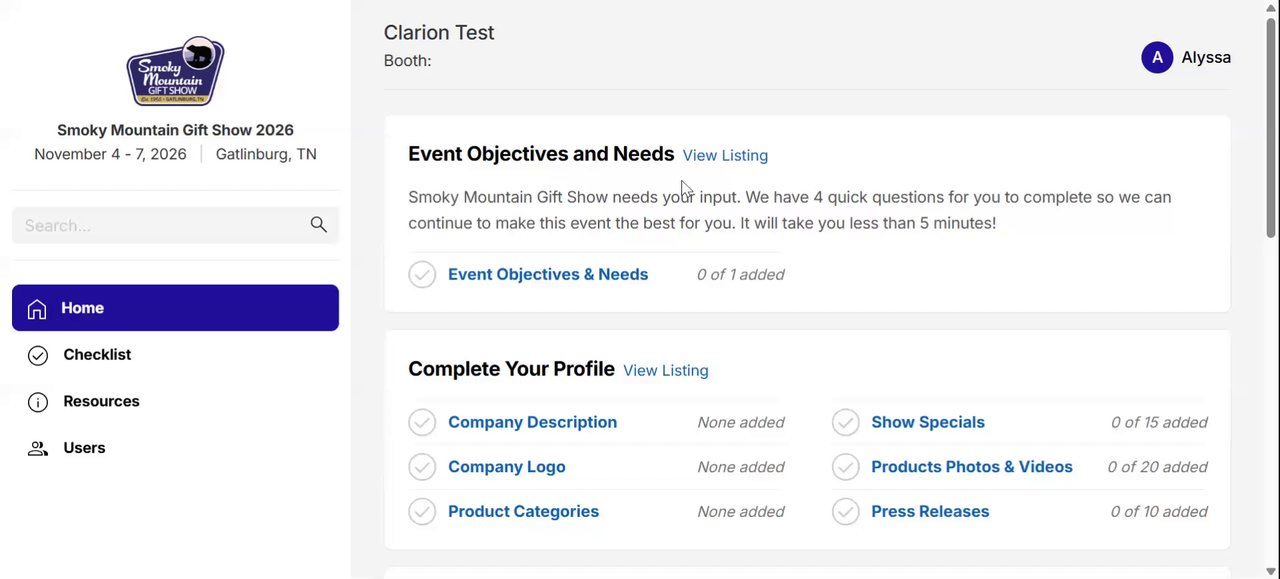The image size is (1280, 579).
Task: Open the Products Photos & Videos link
Action: tap(971, 467)
